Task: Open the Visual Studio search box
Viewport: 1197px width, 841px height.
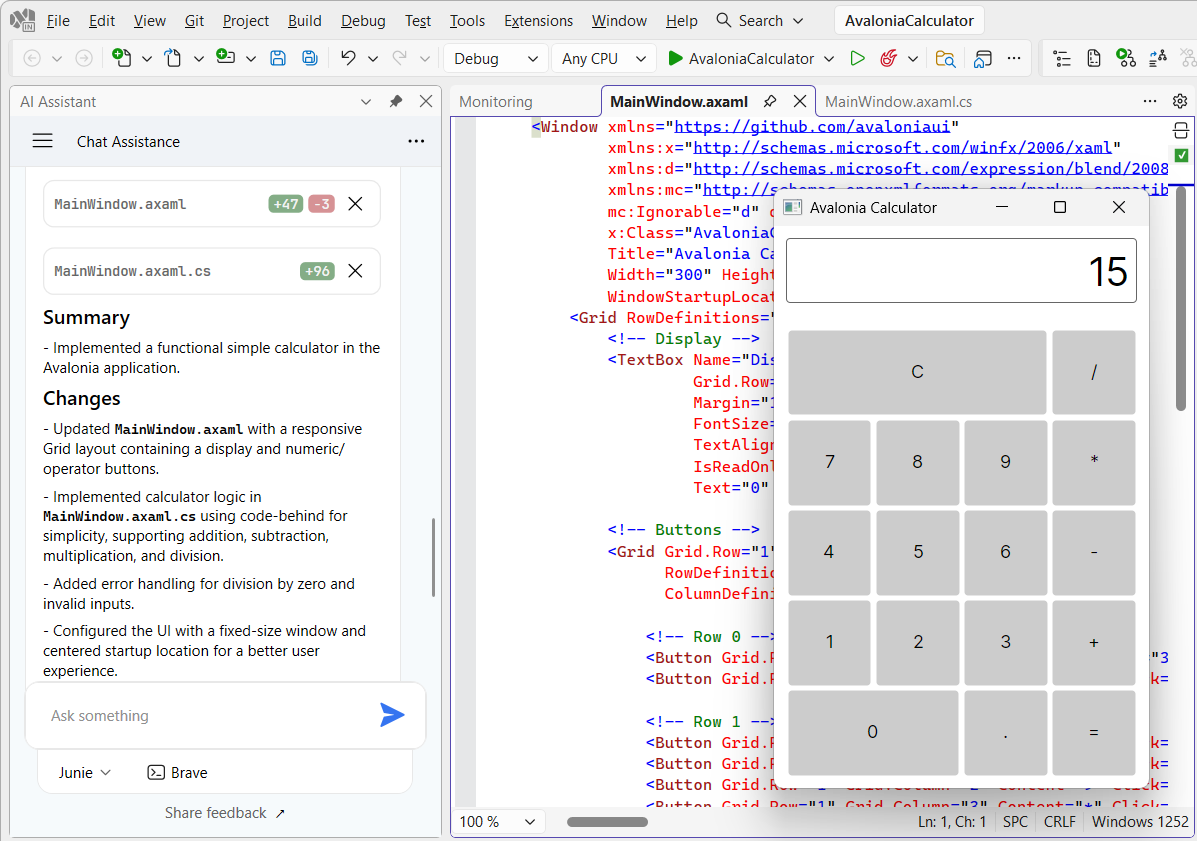Action: (x=760, y=21)
